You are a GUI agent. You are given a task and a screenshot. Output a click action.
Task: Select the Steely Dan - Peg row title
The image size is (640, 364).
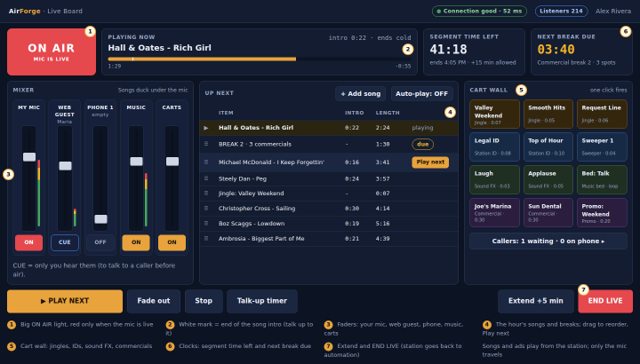(x=242, y=179)
